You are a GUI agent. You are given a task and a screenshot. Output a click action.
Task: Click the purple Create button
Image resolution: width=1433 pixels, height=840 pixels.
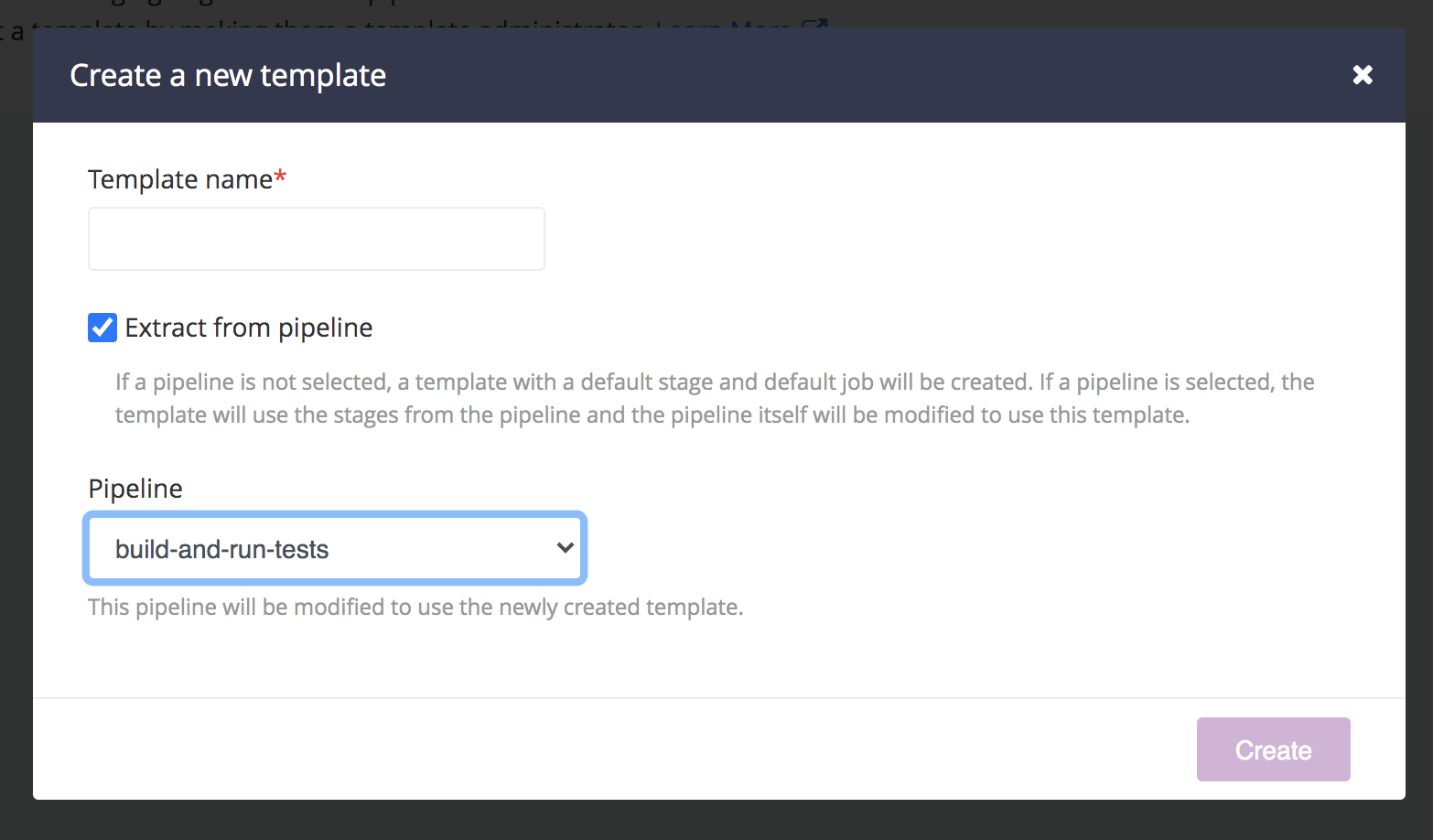[x=1273, y=749]
